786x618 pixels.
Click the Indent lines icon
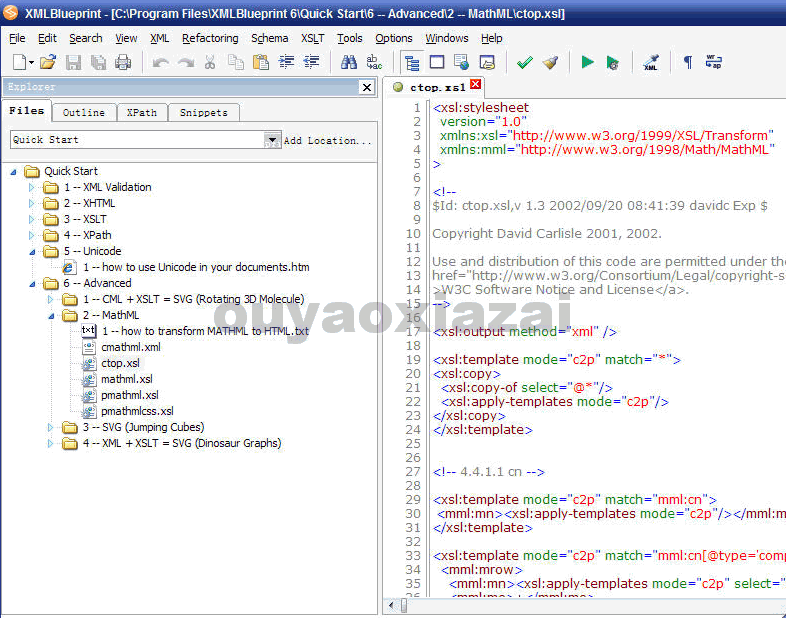286,62
